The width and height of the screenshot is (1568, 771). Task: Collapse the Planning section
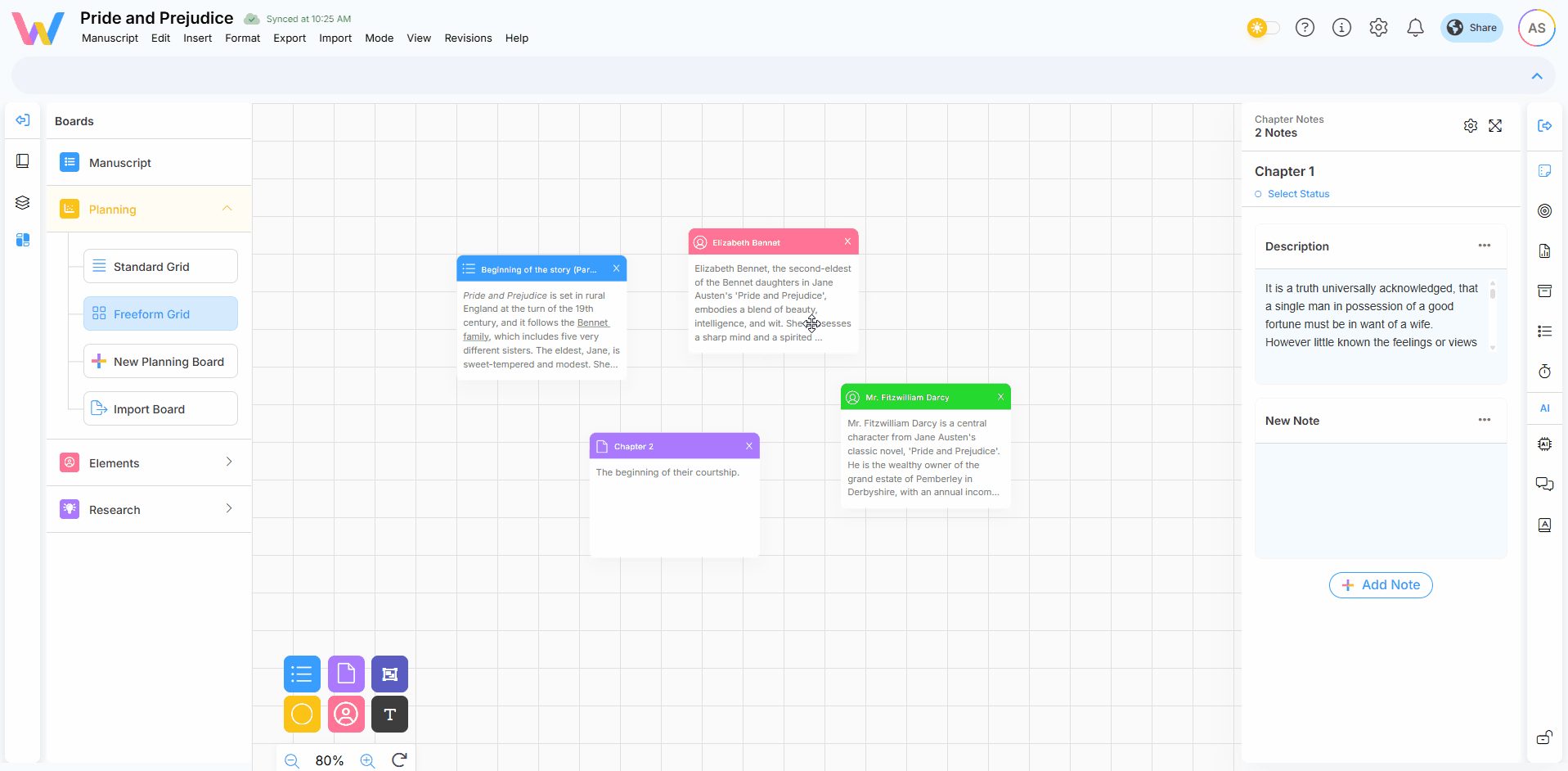tap(227, 209)
